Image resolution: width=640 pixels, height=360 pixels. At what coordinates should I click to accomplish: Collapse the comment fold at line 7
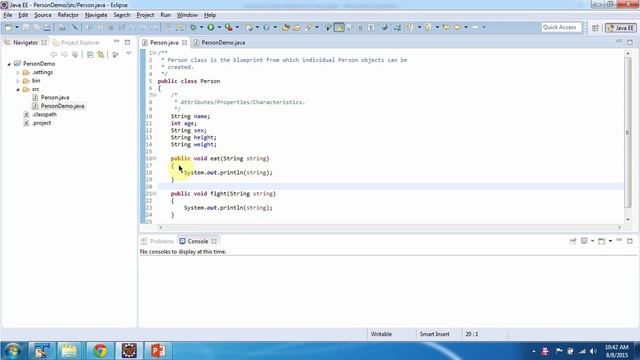pyautogui.click(x=155, y=95)
